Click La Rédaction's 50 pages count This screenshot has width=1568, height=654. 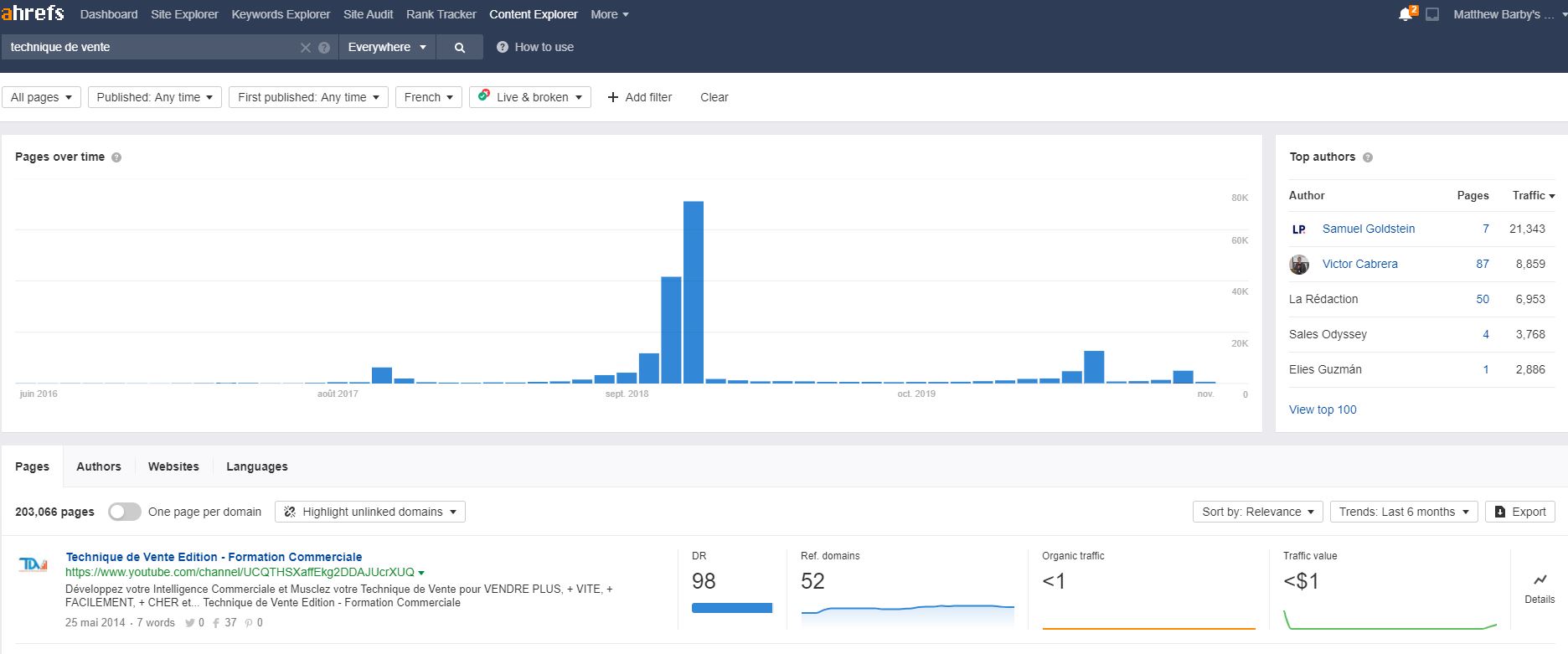point(1482,299)
